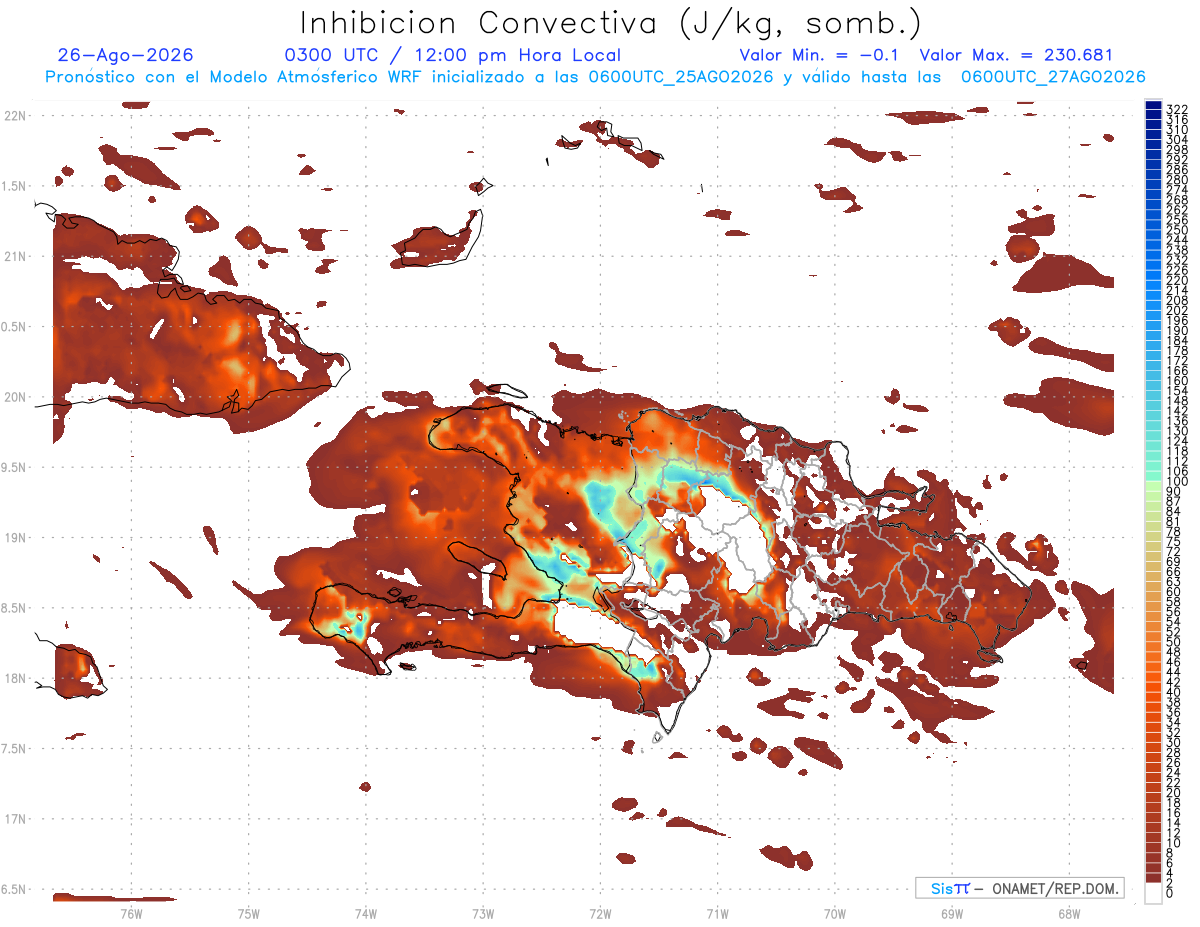Click the "71W" longitude label
The height and width of the screenshot is (927, 1200).
click(x=717, y=913)
